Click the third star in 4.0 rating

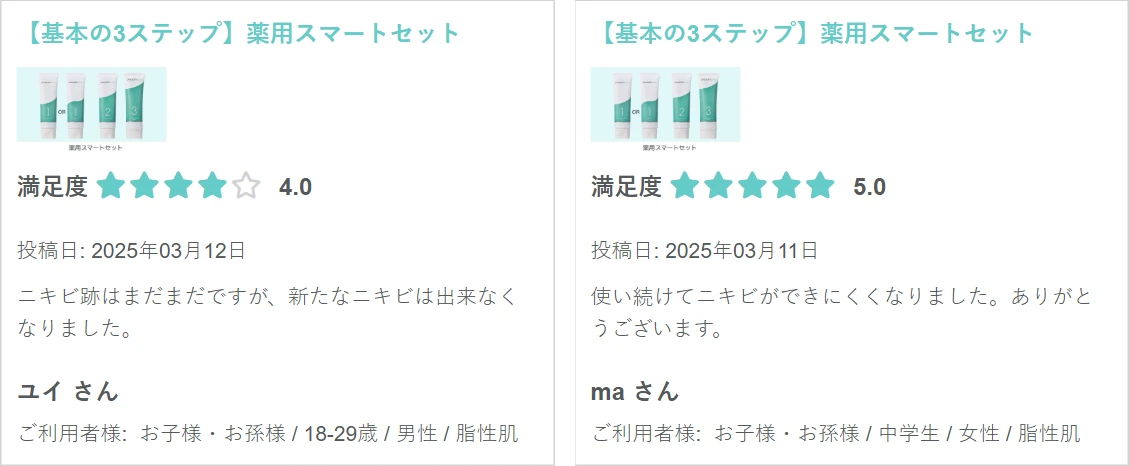click(178, 186)
